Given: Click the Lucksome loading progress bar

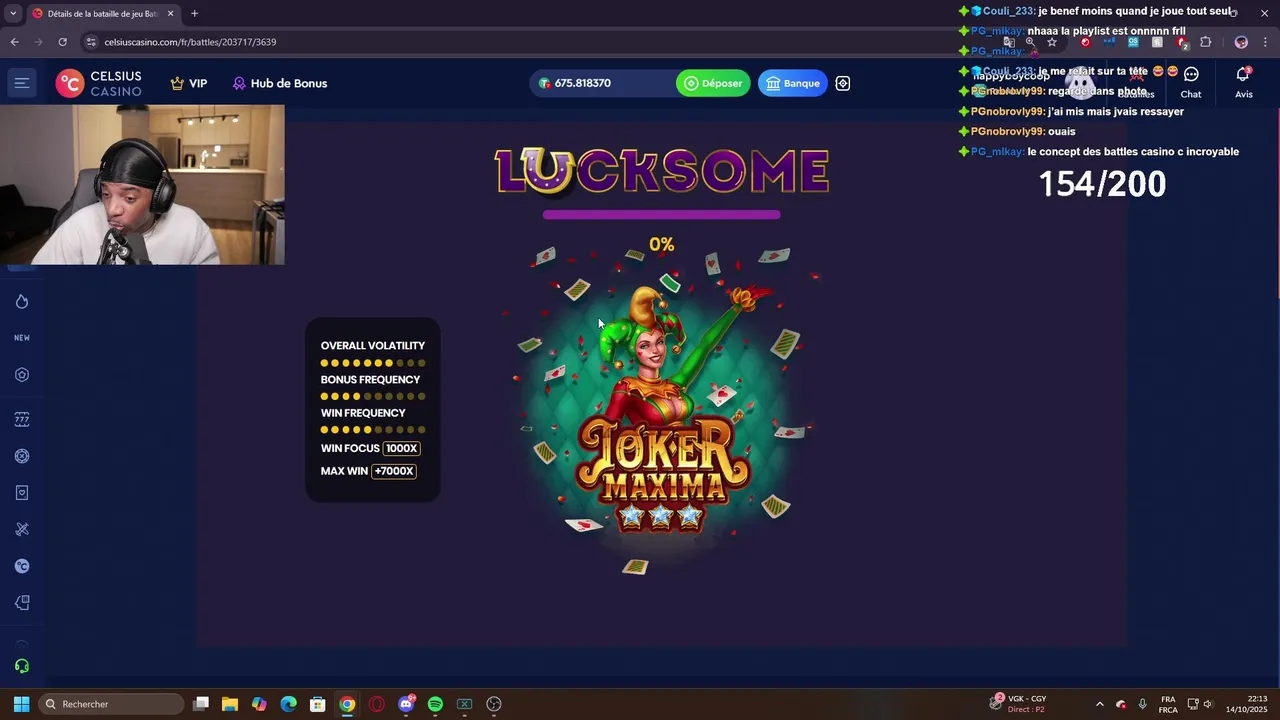Looking at the screenshot, I should tap(661, 214).
